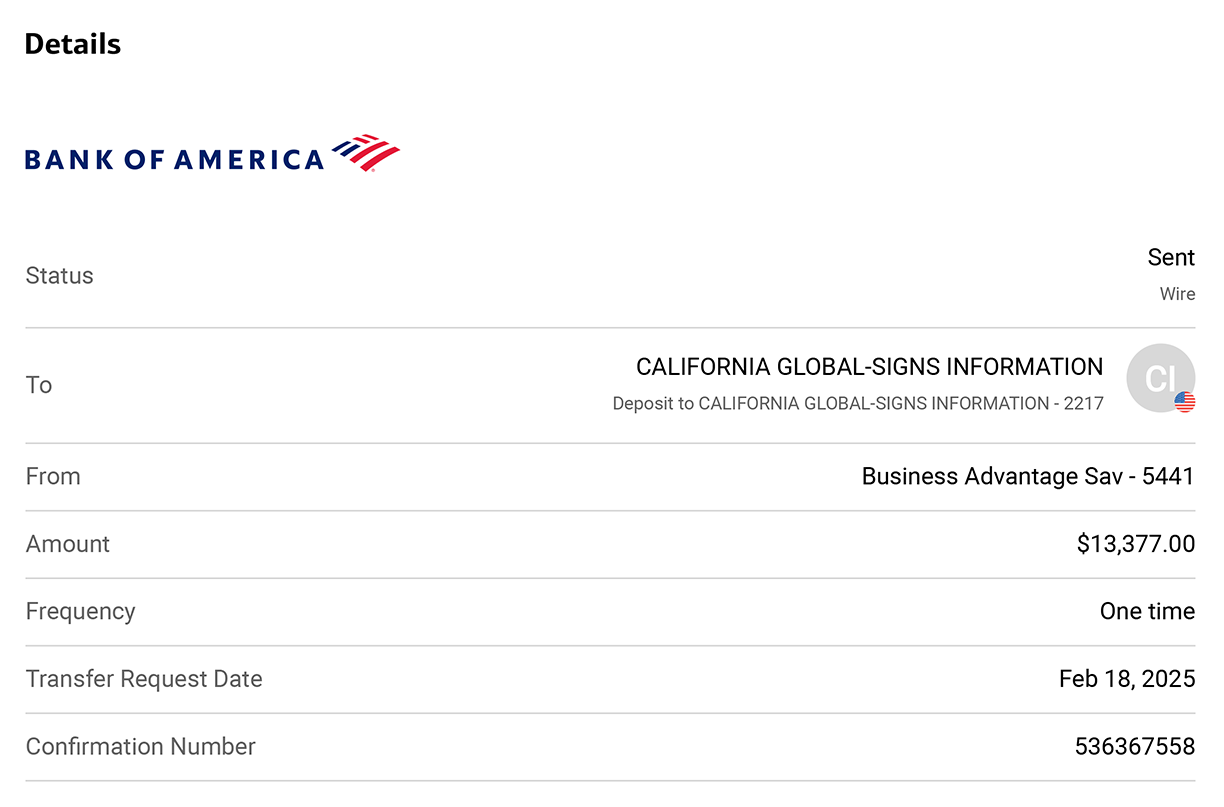Select confirmation number 536367558

(1135, 747)
